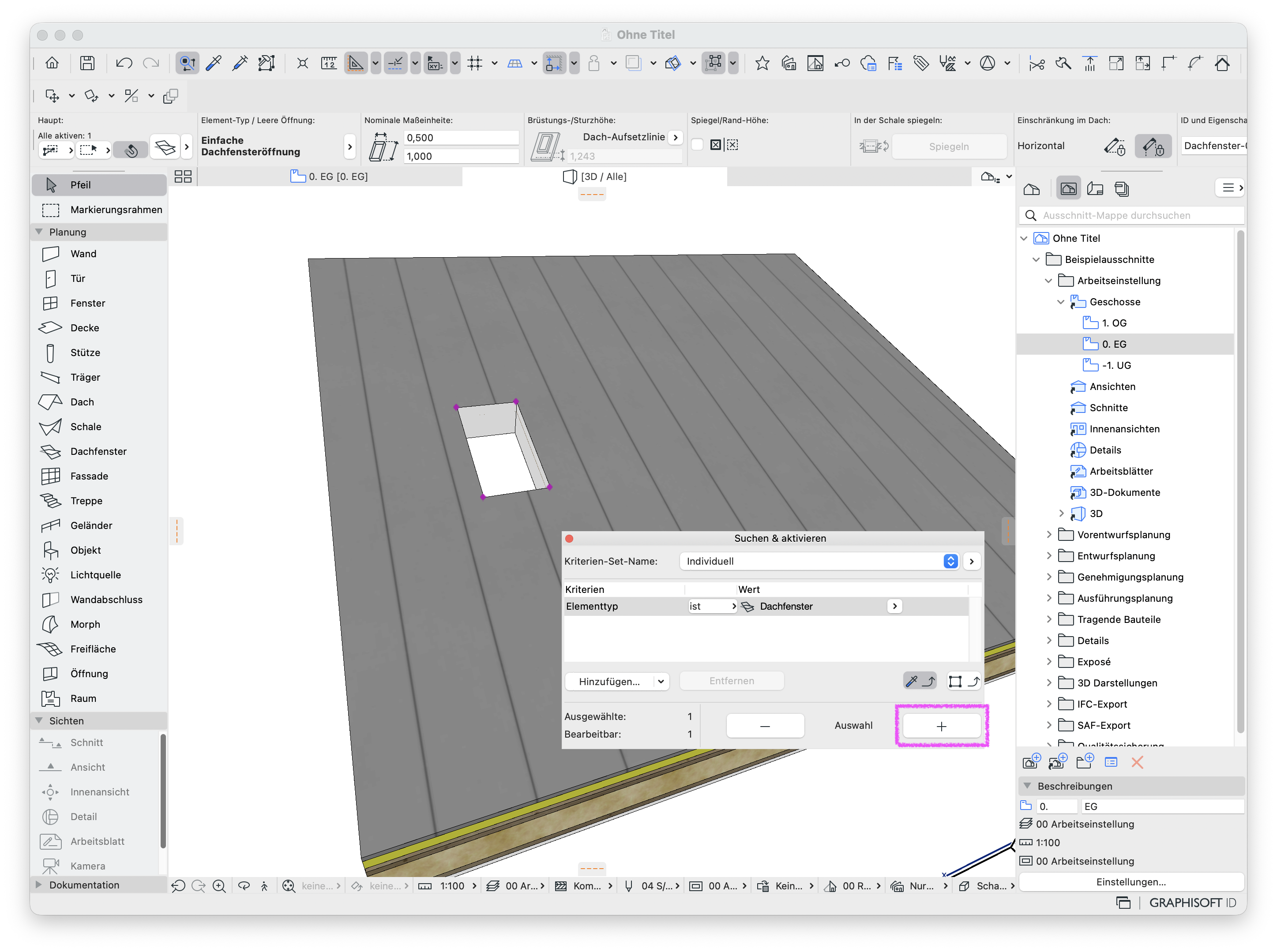The height and width of the screenshot is (952, 1277).
Task: Select the Objekt tool
Action: [99, 551]
